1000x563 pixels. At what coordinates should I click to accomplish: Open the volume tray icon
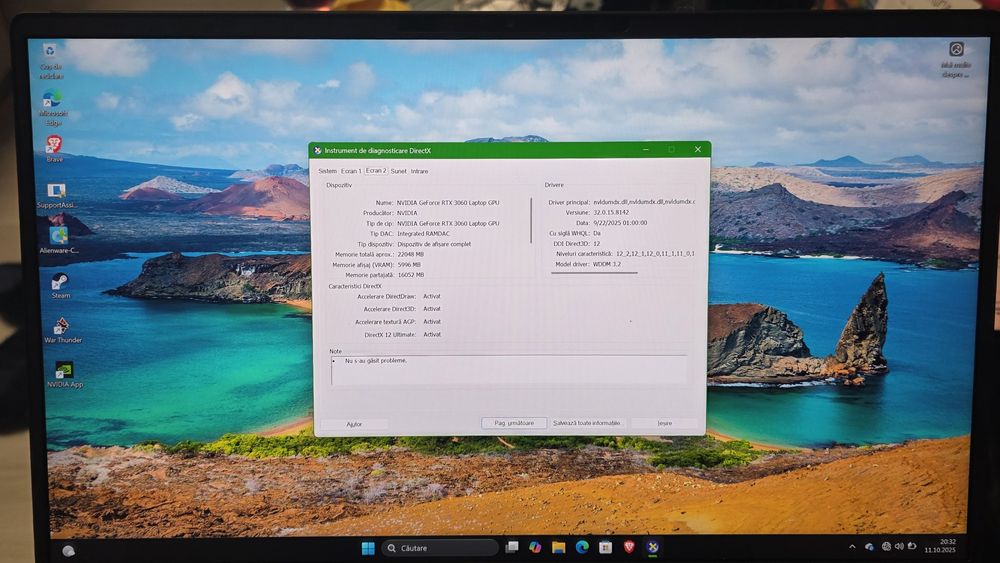[899, 546]
